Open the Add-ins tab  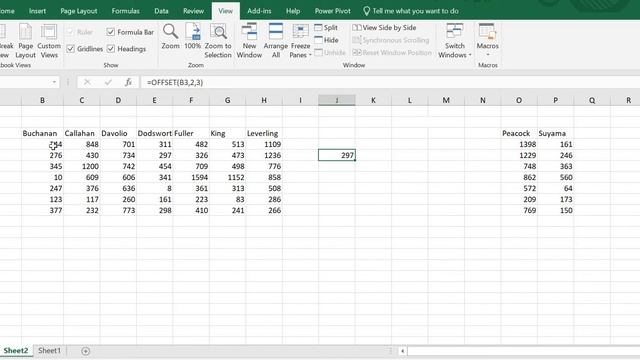259,11
